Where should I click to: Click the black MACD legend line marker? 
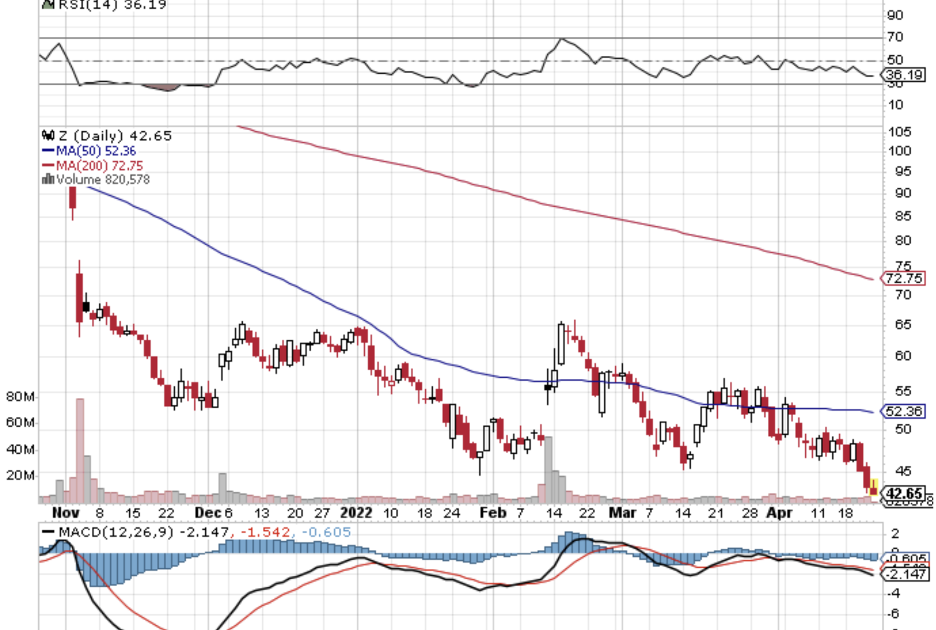click(47, 532)
